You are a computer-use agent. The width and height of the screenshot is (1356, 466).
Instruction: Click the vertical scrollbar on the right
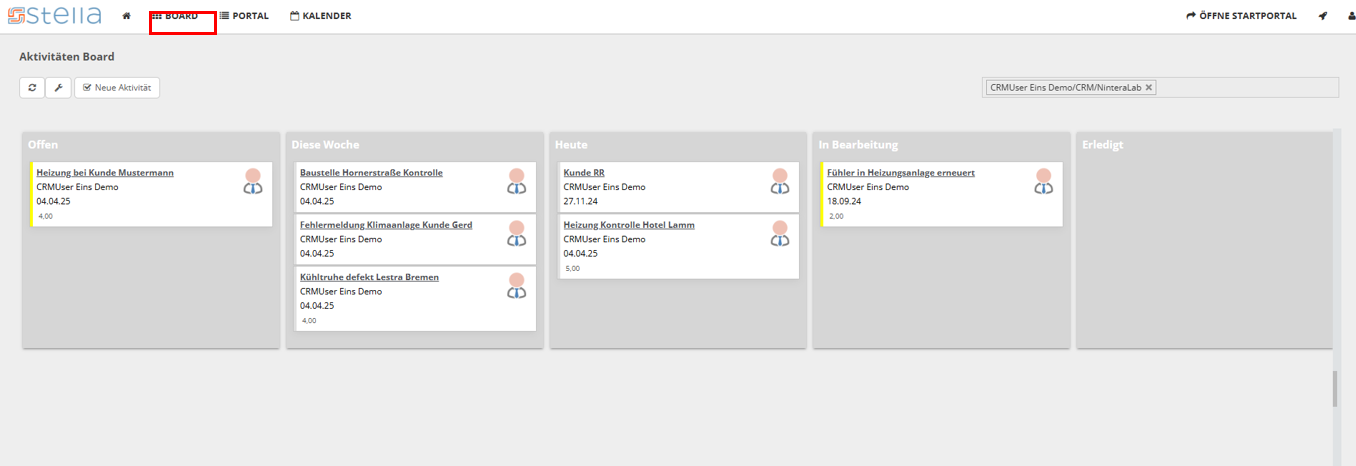[1334, 390]
